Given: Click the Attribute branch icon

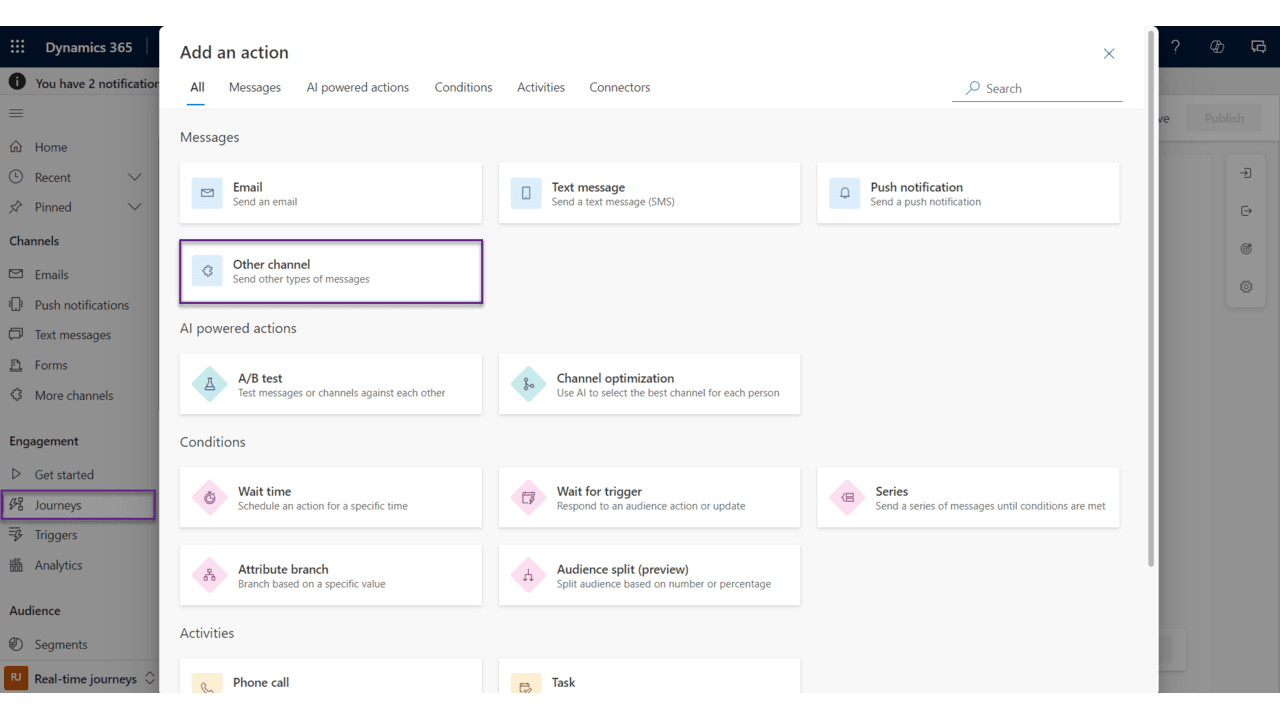Looking at the screenshot, I should [210, 575].
